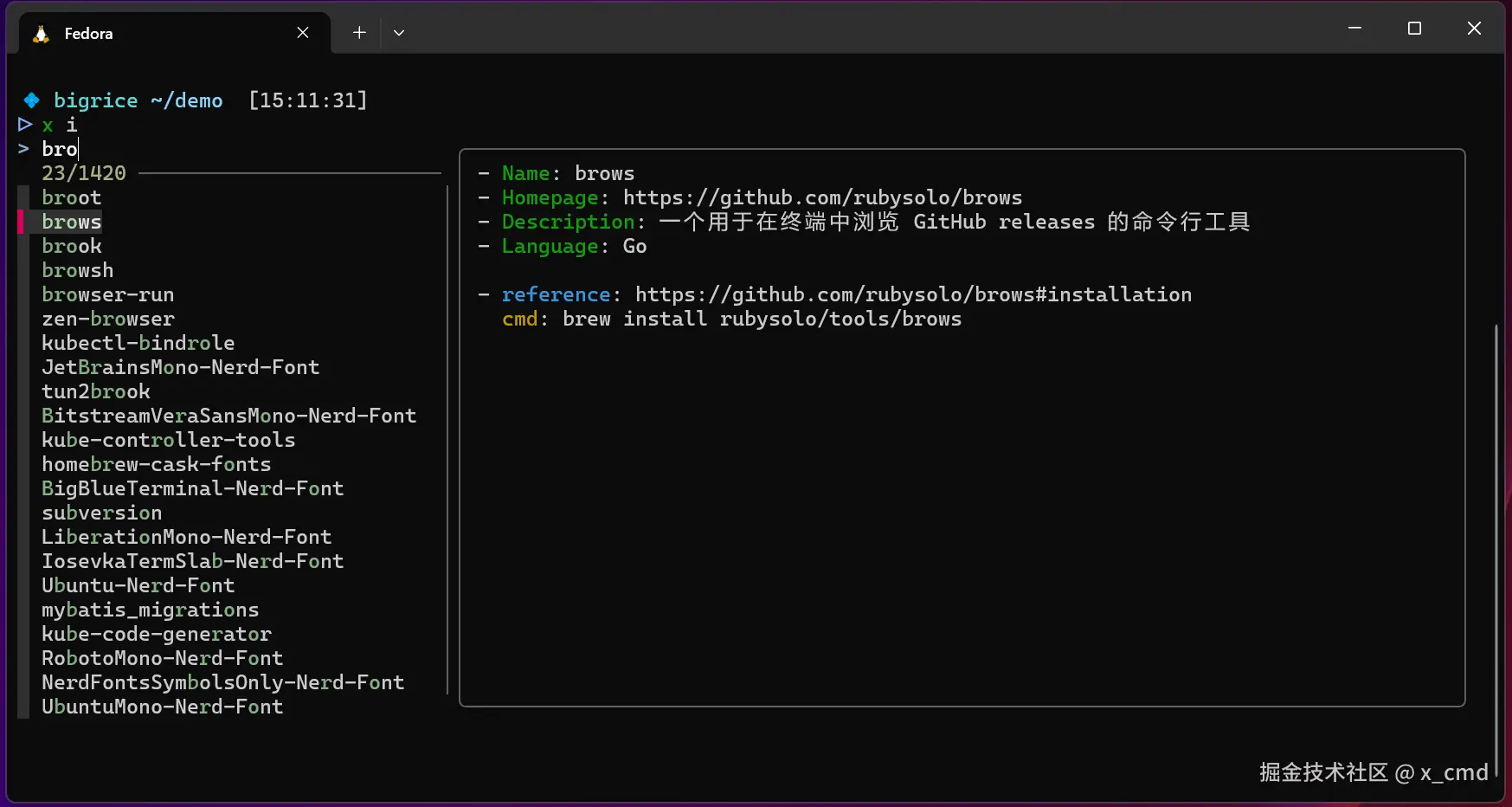The width and height of the screenshot is (1512, 807).
Task: Choose 'kube-code-generator' entry
Action: coord(157,634)
